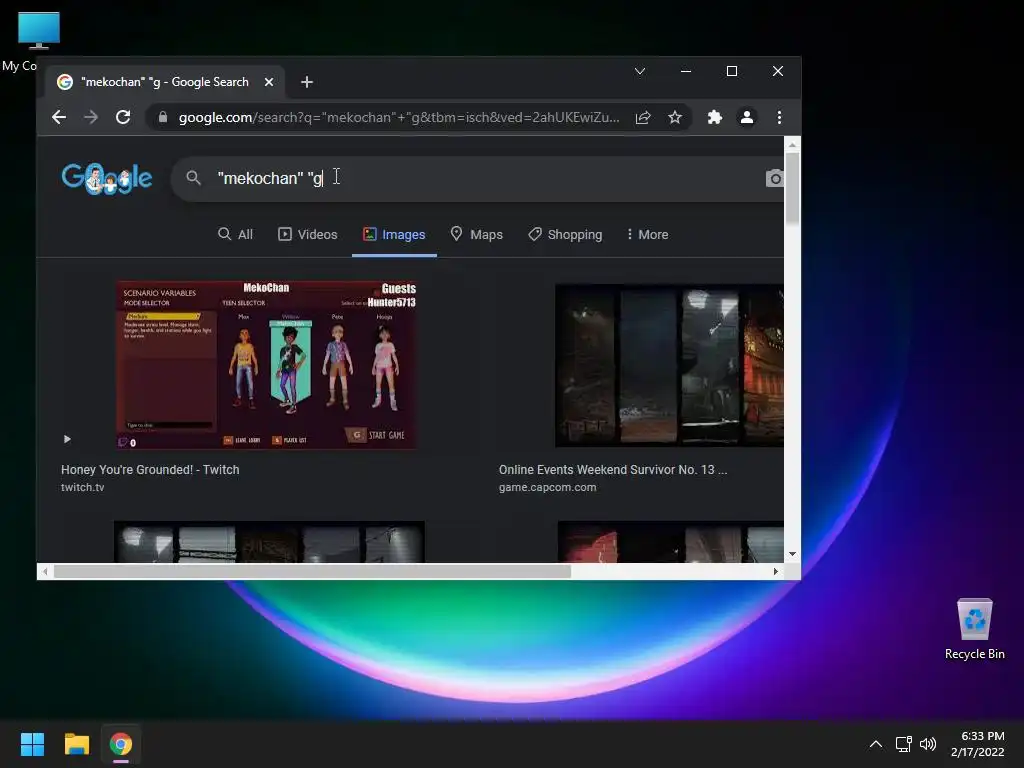Click the vertical scrollbar up arrow
The image size is (1024, 768).
(x=792, y=145)
